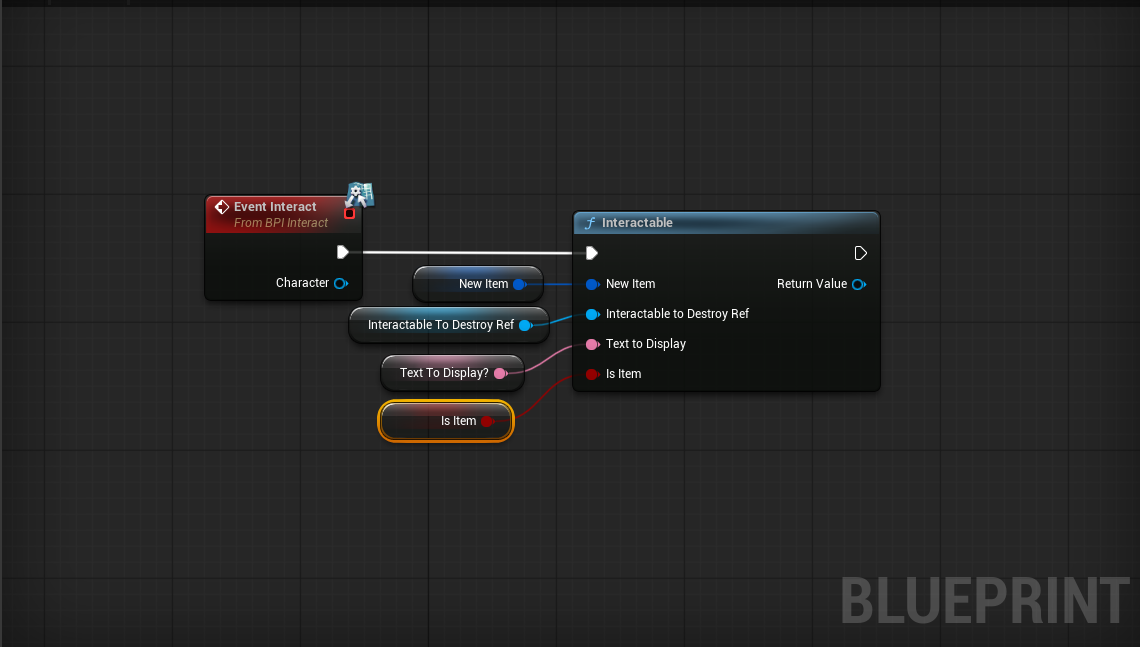
Task: Click the Interactable node exec input pin
Action: (x=591, y=253)
